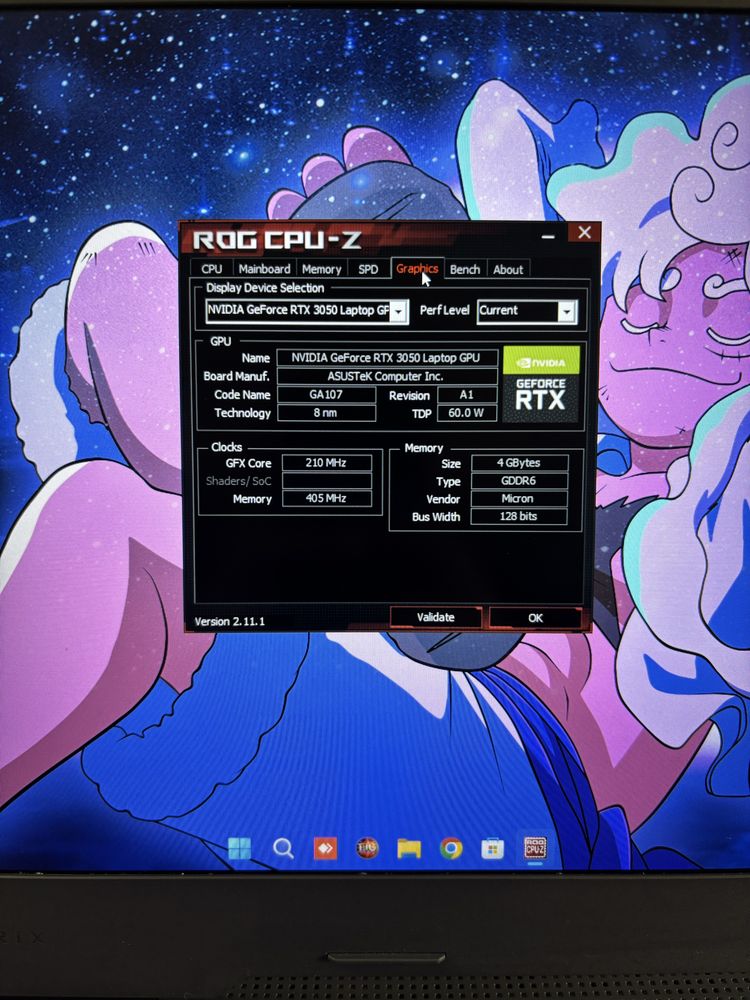Click ASUSTeK Computer Inc. board manufacturer value

tap(386, 376)
